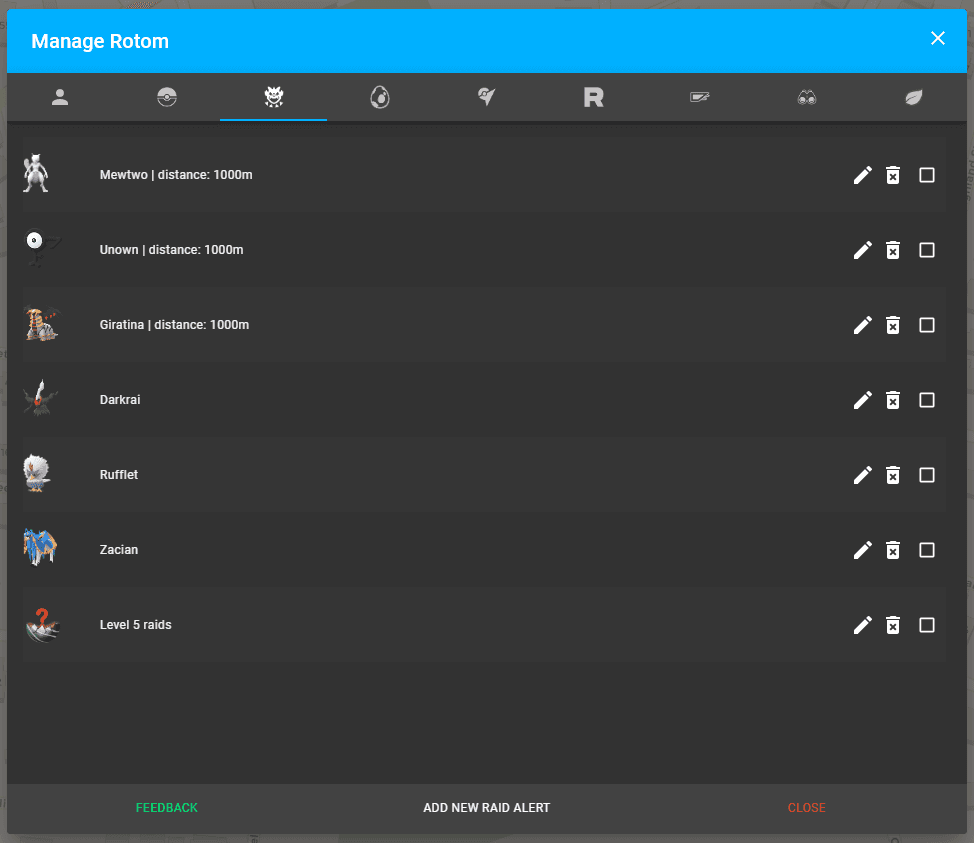Screen dimensions: 974x843
Task: Edit the Darkrai raid alert
Action: [863, 400]
